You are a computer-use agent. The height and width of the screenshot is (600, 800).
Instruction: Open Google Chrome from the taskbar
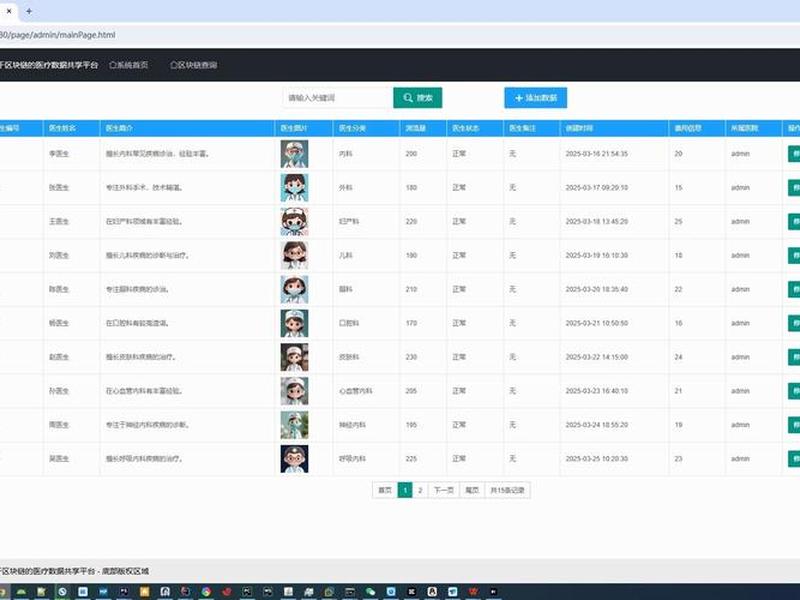pyautogui.click(x=206, y=591)
